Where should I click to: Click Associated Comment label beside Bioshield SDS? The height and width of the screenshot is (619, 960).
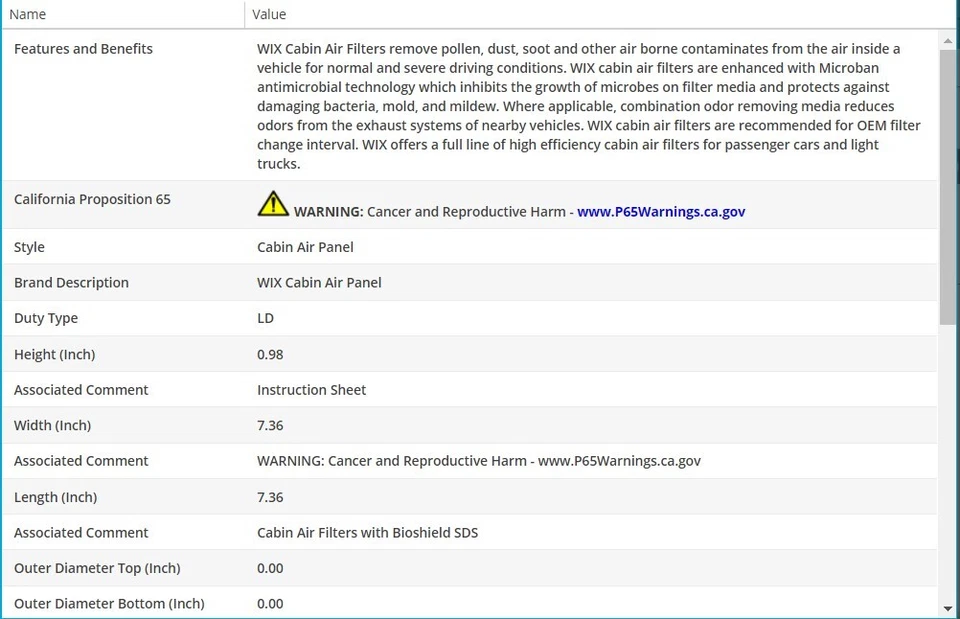coord(81,533)
